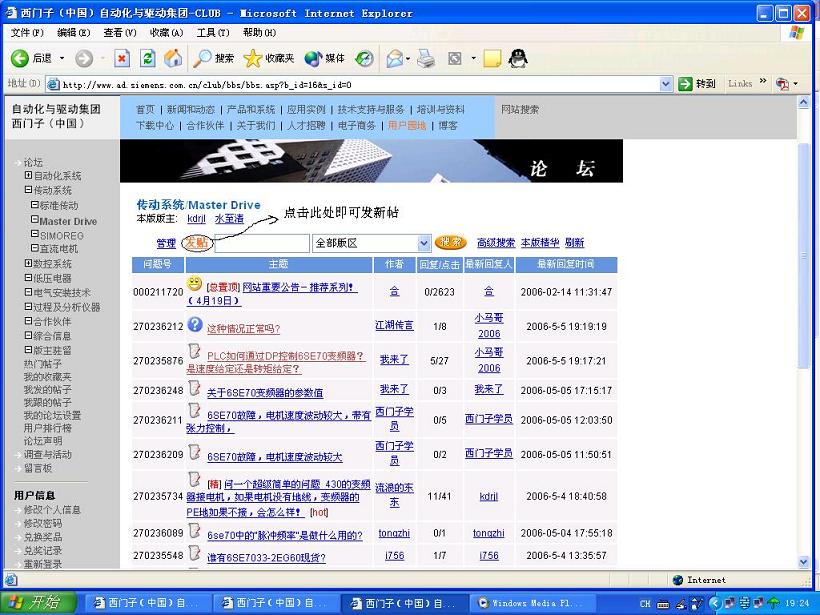Click the Windows 开始 Start button
This screenshot has width=820, height=615.
click(39, 602)
